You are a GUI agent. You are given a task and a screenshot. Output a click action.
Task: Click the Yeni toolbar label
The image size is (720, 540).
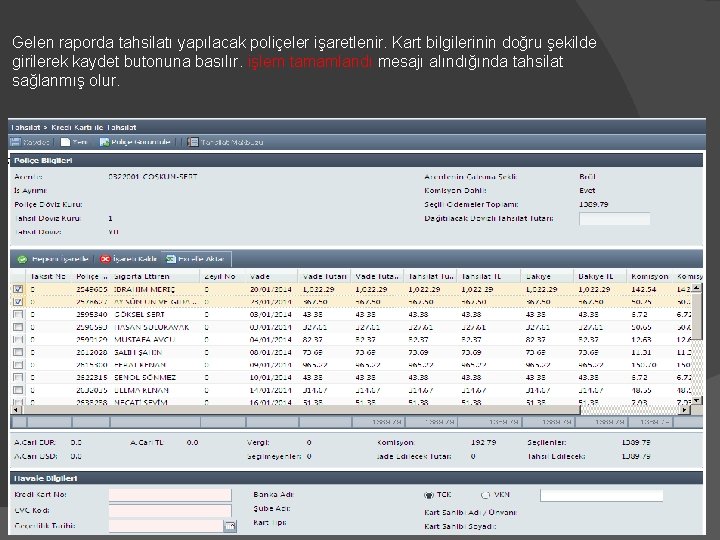coord(79,142)
